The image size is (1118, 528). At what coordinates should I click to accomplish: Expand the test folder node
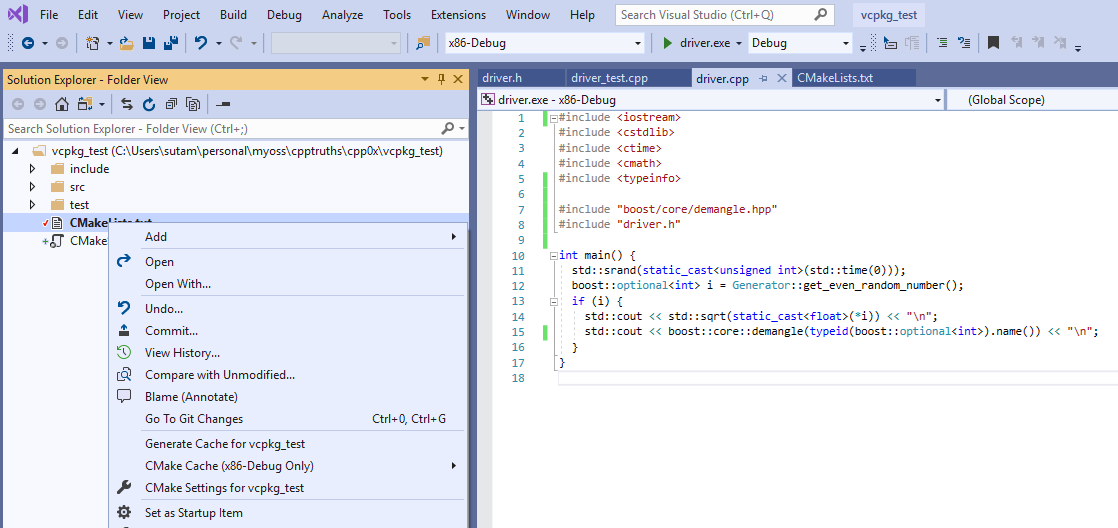click(x=32, y=205)
